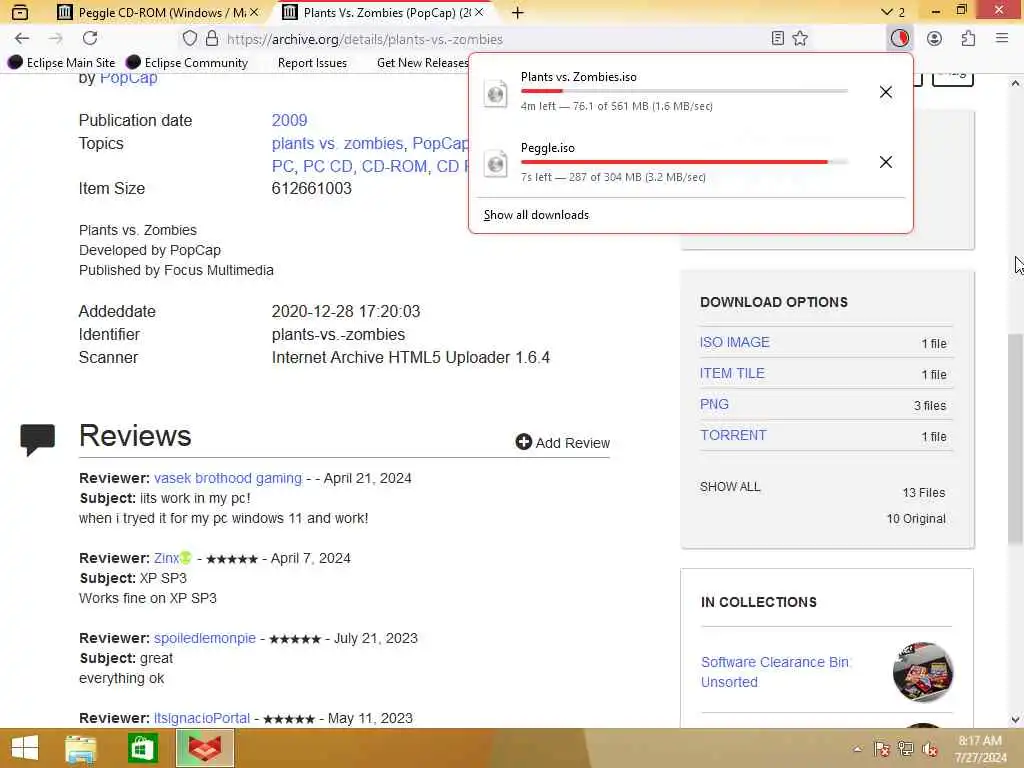Click the scrollbar down arrow
Viewport: 1024px width, 768px height.
1015,720
